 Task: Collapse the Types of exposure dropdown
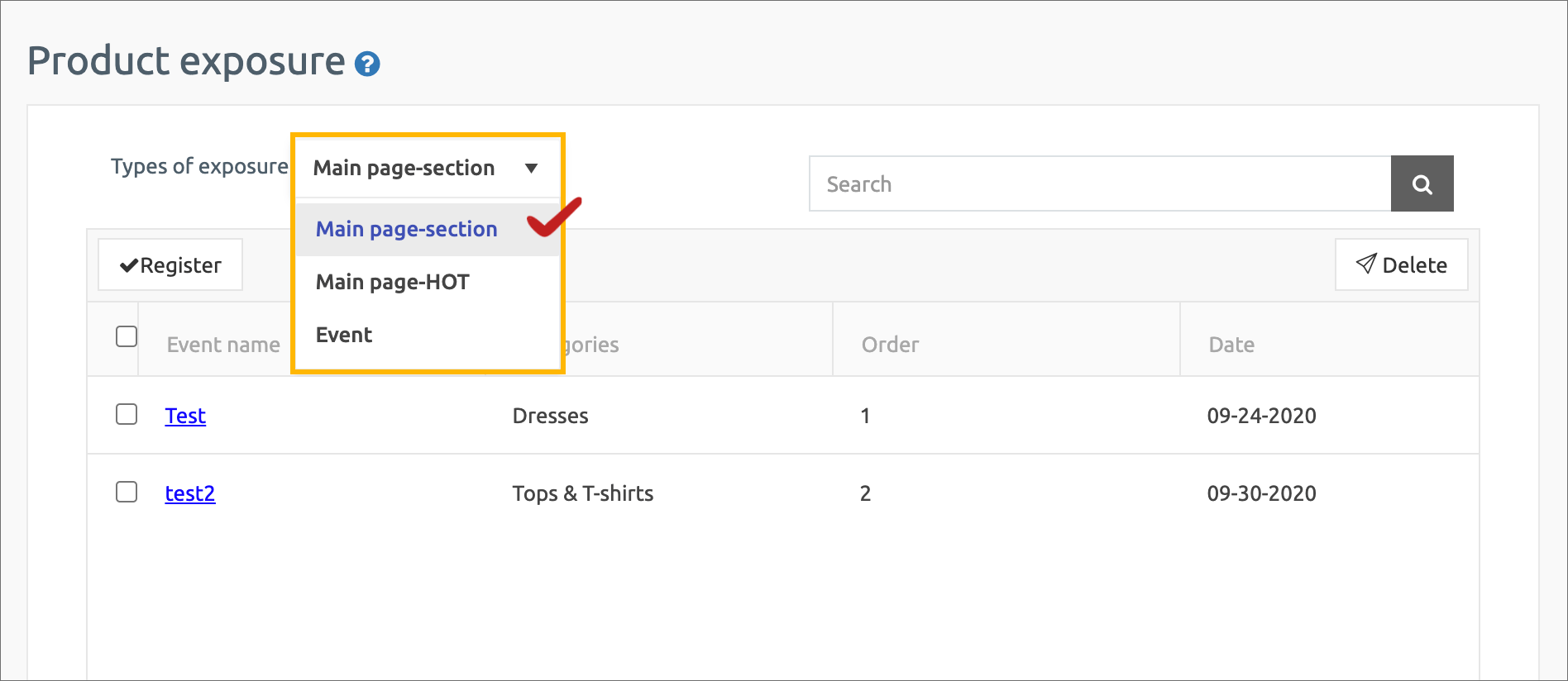[x=427, y=168]
